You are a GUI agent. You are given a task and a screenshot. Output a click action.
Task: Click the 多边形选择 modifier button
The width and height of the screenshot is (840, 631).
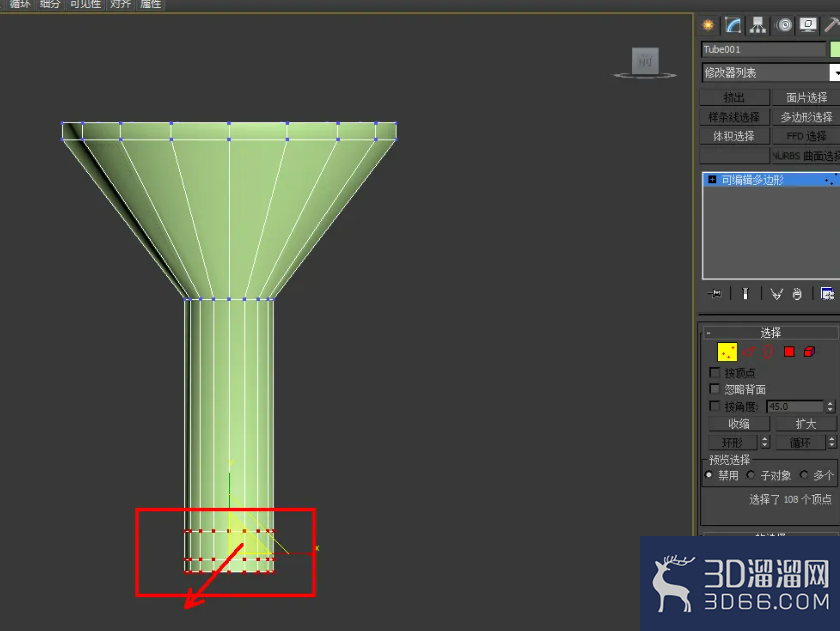pos(806,117)
